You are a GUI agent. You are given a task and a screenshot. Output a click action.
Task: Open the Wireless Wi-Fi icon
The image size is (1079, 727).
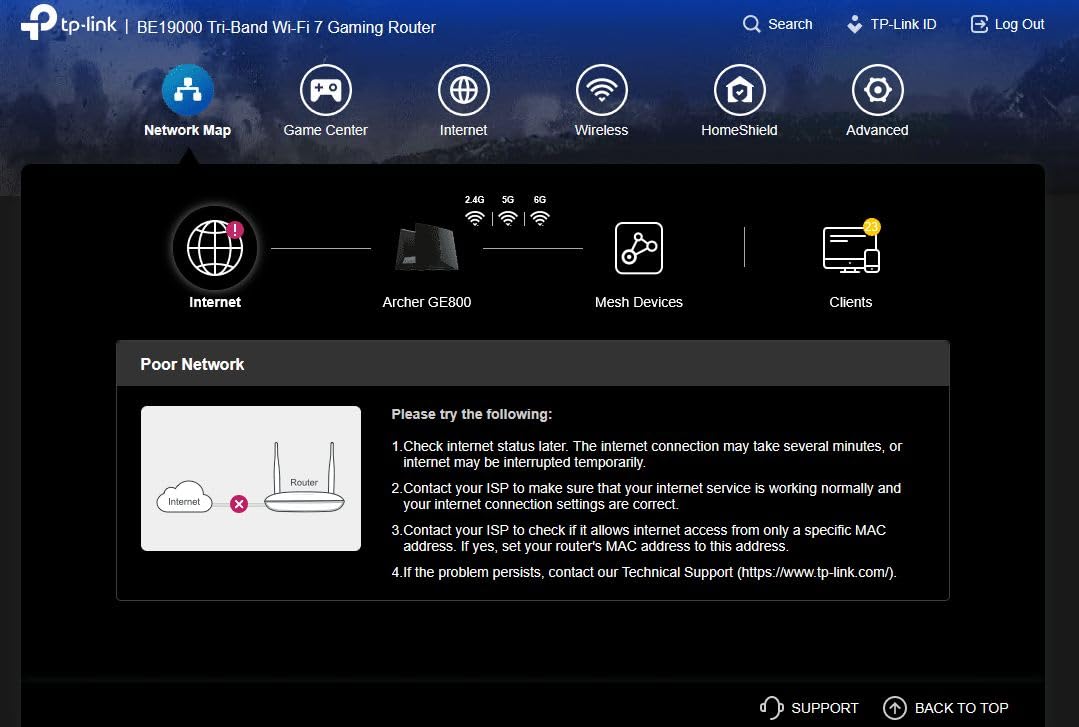(601, 90)
